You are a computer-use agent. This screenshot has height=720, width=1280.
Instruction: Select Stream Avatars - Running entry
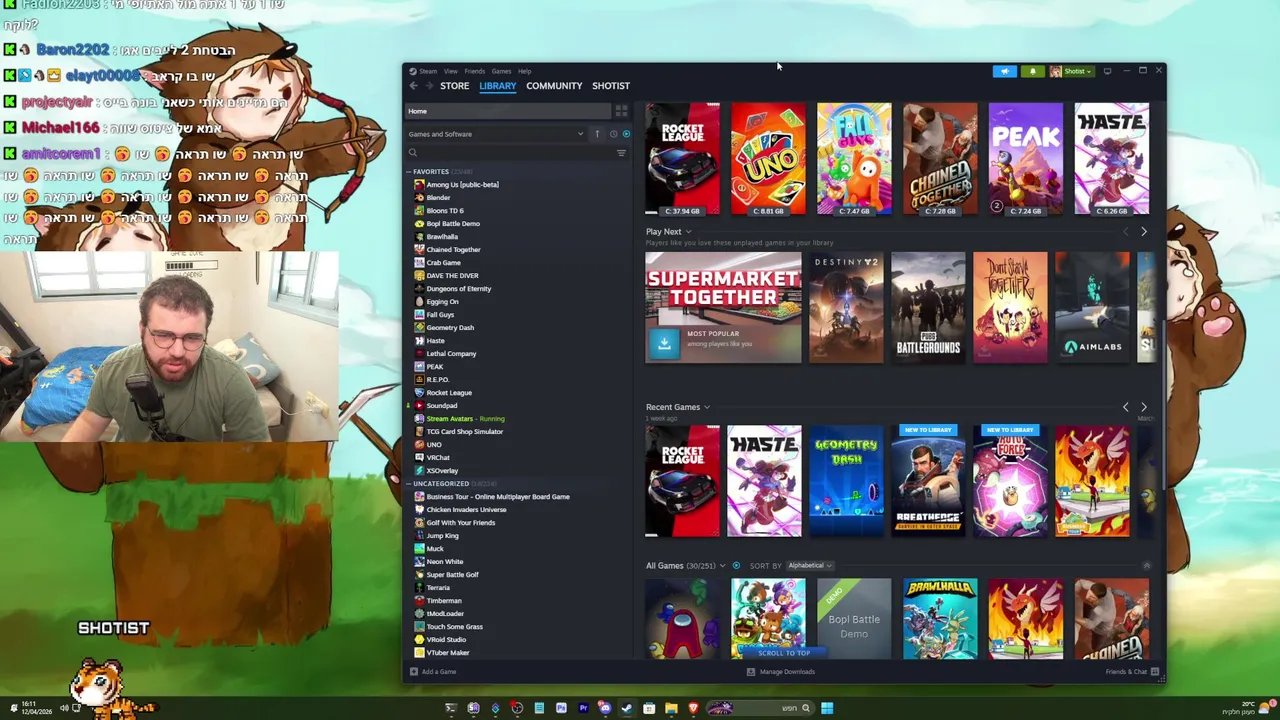(465, 419)
